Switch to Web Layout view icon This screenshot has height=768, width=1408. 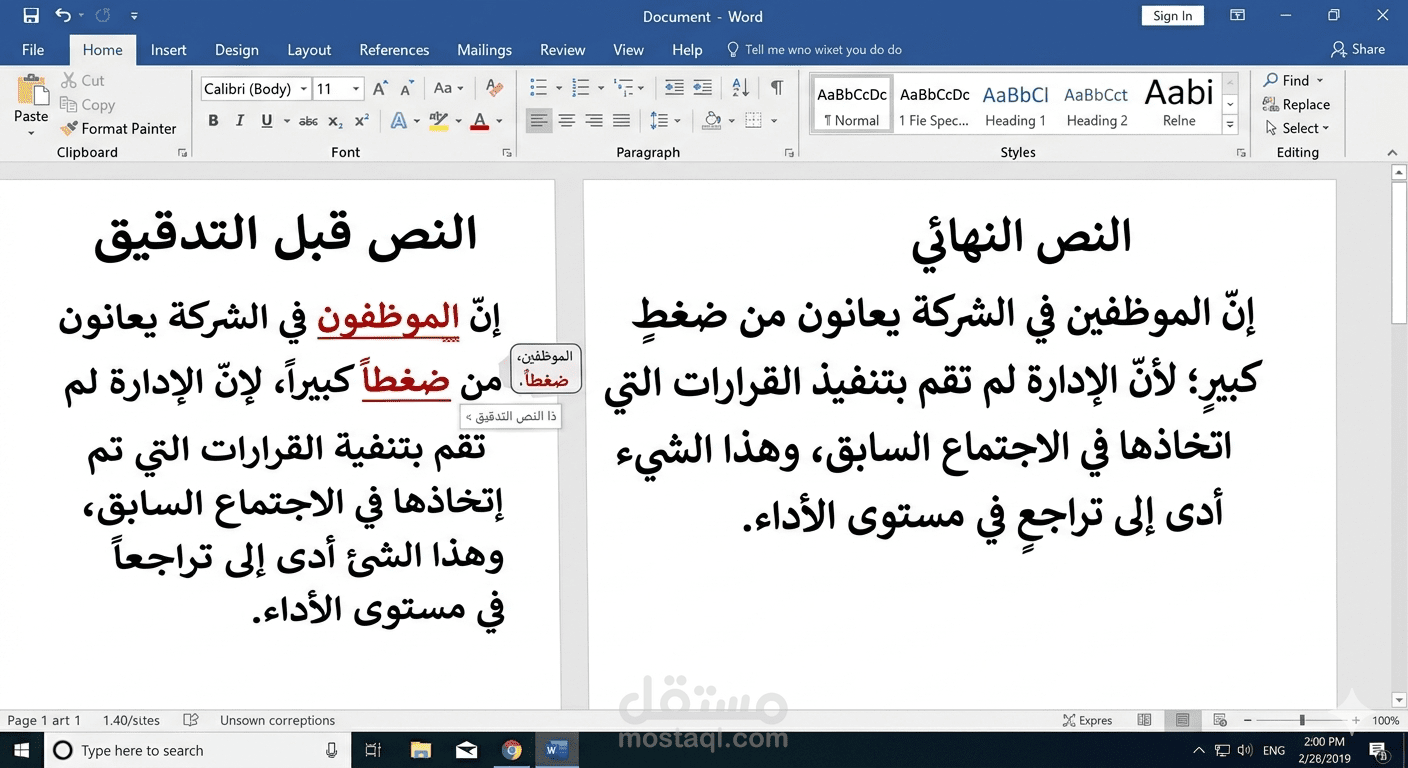[x=1219, y=720]
